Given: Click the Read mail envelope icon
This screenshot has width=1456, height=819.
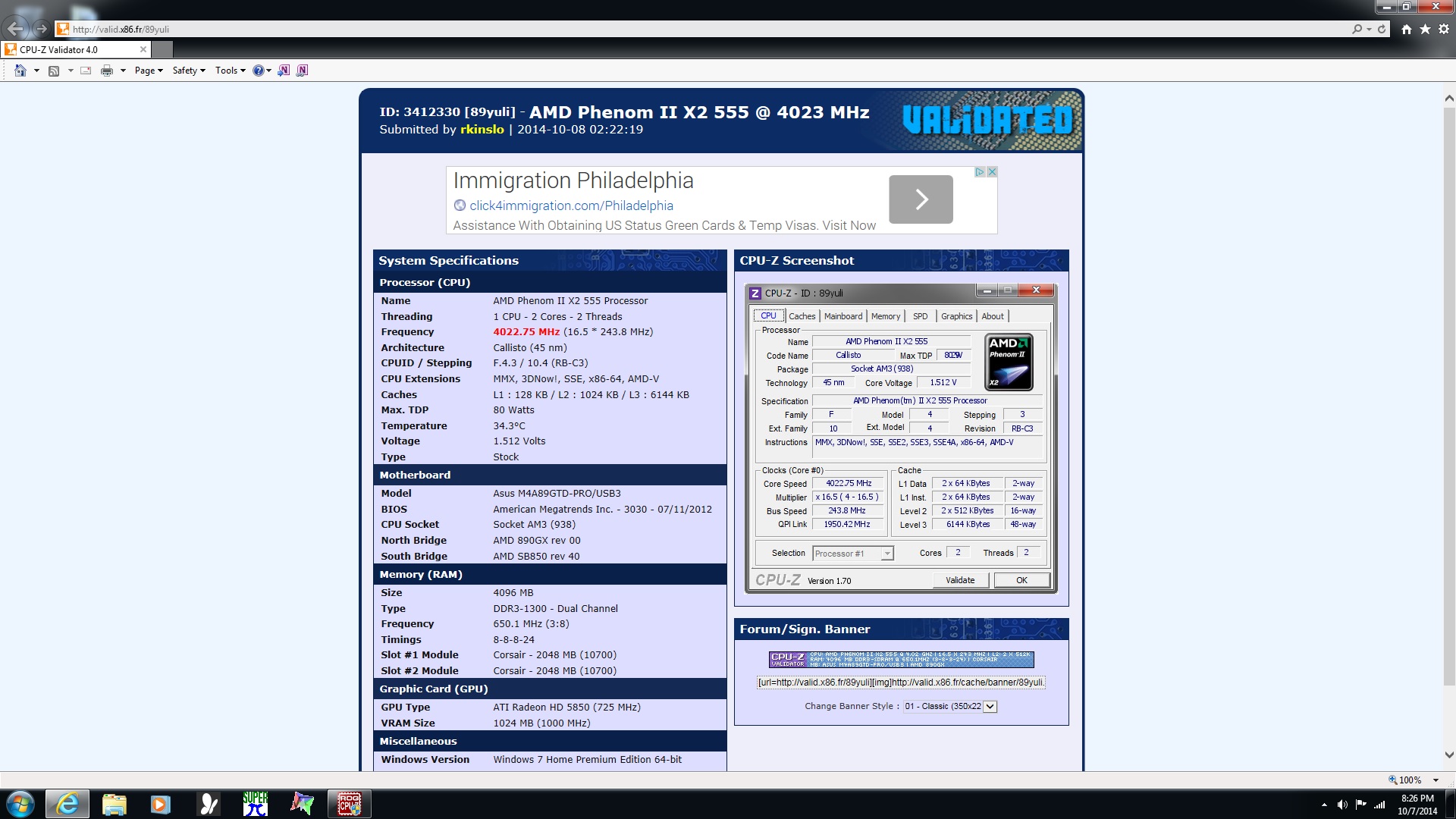Looking at the screenshot, I should [86, 71].
